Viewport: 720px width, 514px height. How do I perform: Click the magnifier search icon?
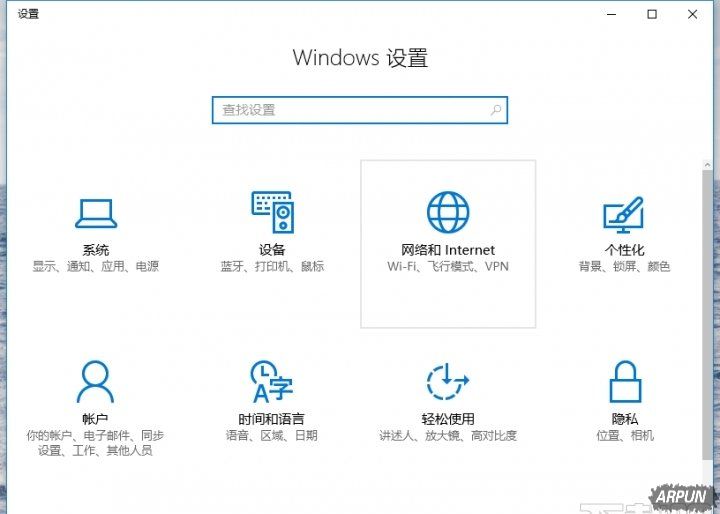[496, 110]
